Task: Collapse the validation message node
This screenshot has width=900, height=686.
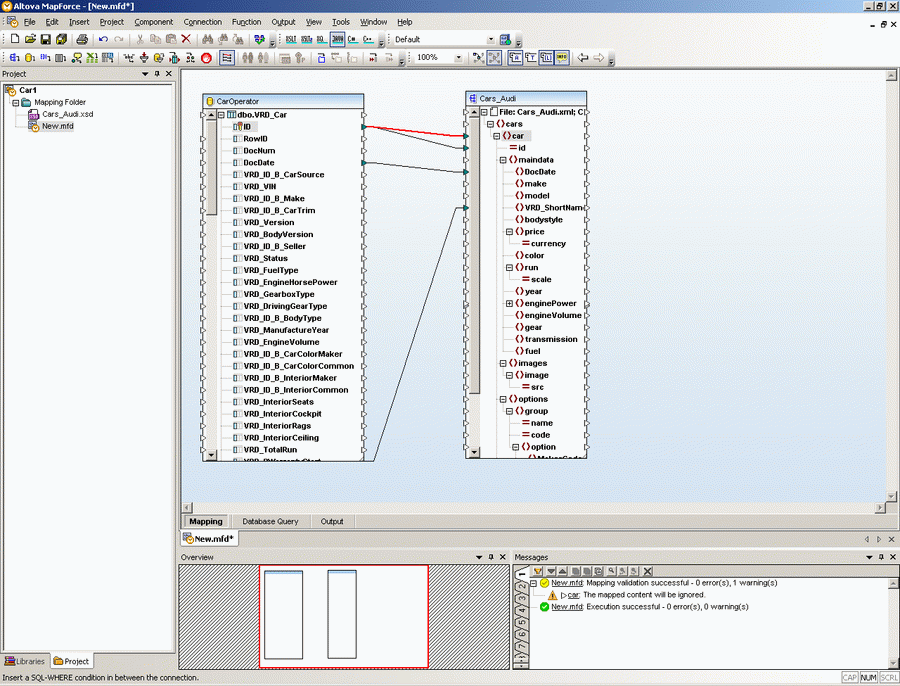Action: click(x=533, y=583)
